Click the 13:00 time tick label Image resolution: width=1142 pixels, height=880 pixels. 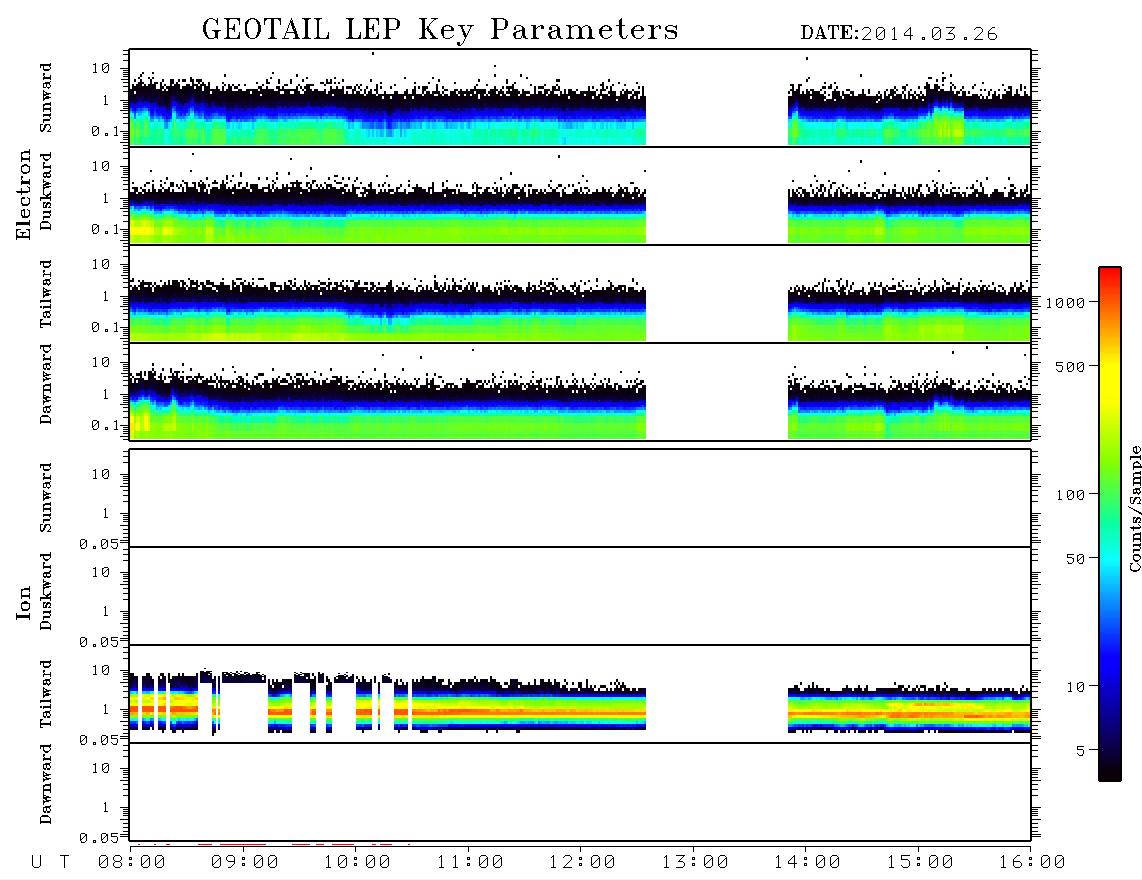(x=695, y=863)
